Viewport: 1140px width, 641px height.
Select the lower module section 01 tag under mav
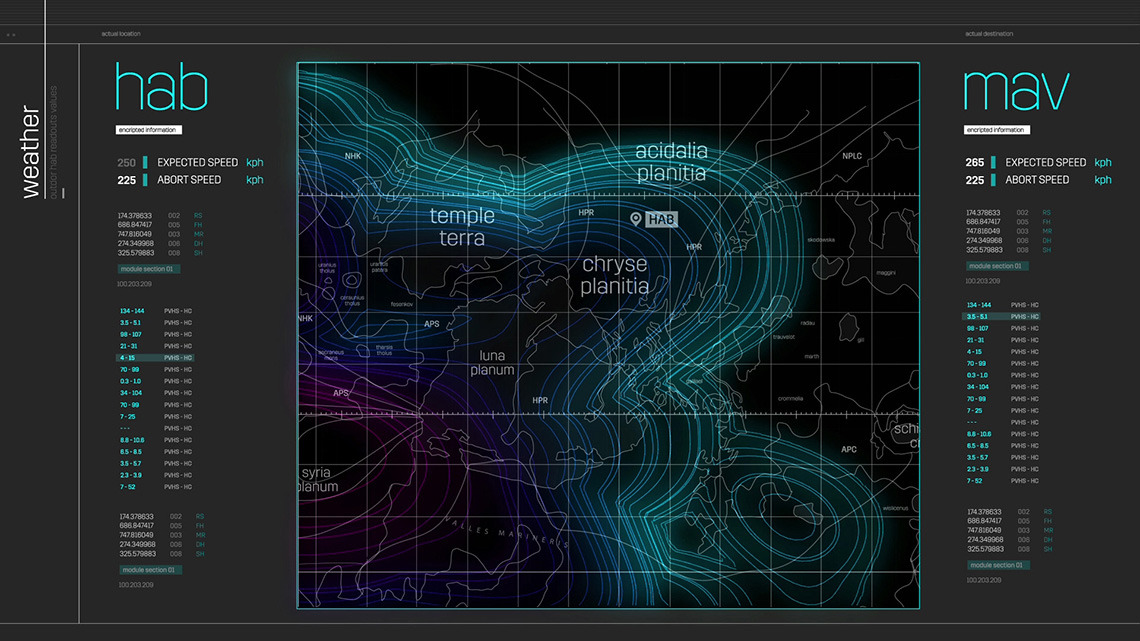coord(998,565)
